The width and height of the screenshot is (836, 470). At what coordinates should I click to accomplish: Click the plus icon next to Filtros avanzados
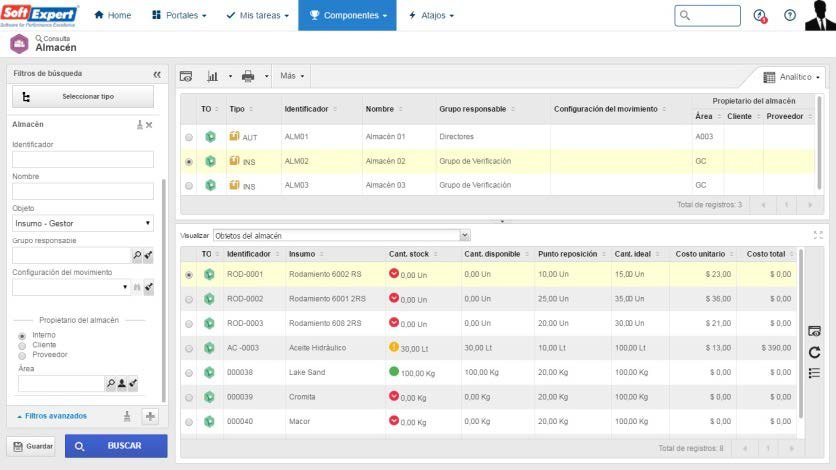[150, 416]
